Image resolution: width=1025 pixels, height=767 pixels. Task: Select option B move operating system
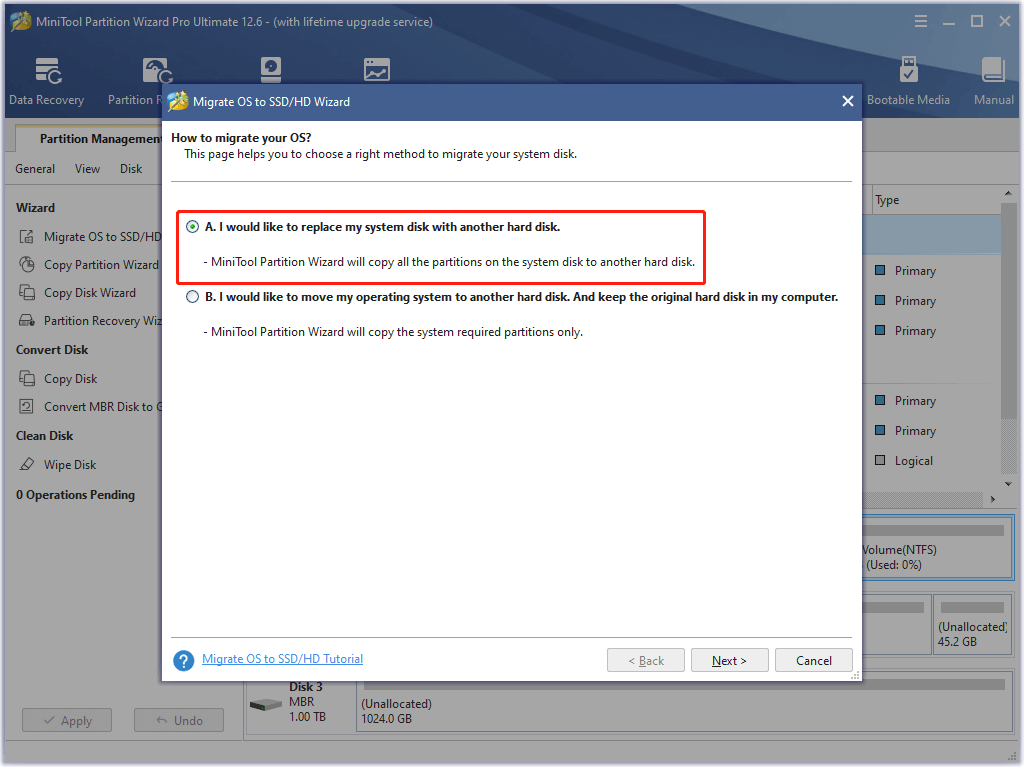(x=192, y=297)
